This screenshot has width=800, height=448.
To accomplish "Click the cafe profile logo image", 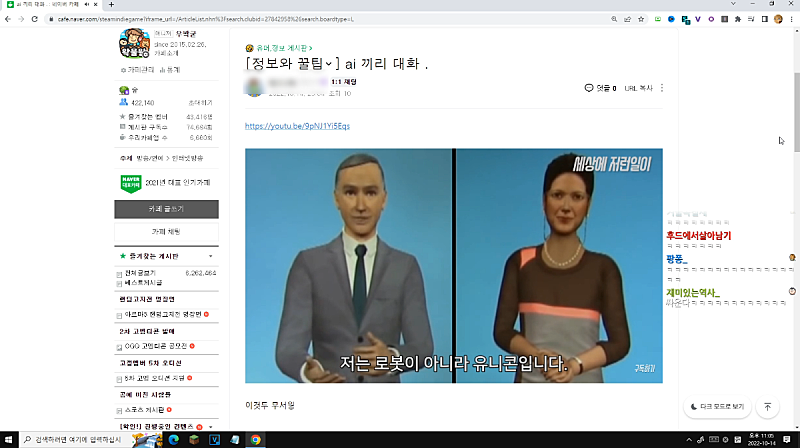I will (x=134, y=43).
